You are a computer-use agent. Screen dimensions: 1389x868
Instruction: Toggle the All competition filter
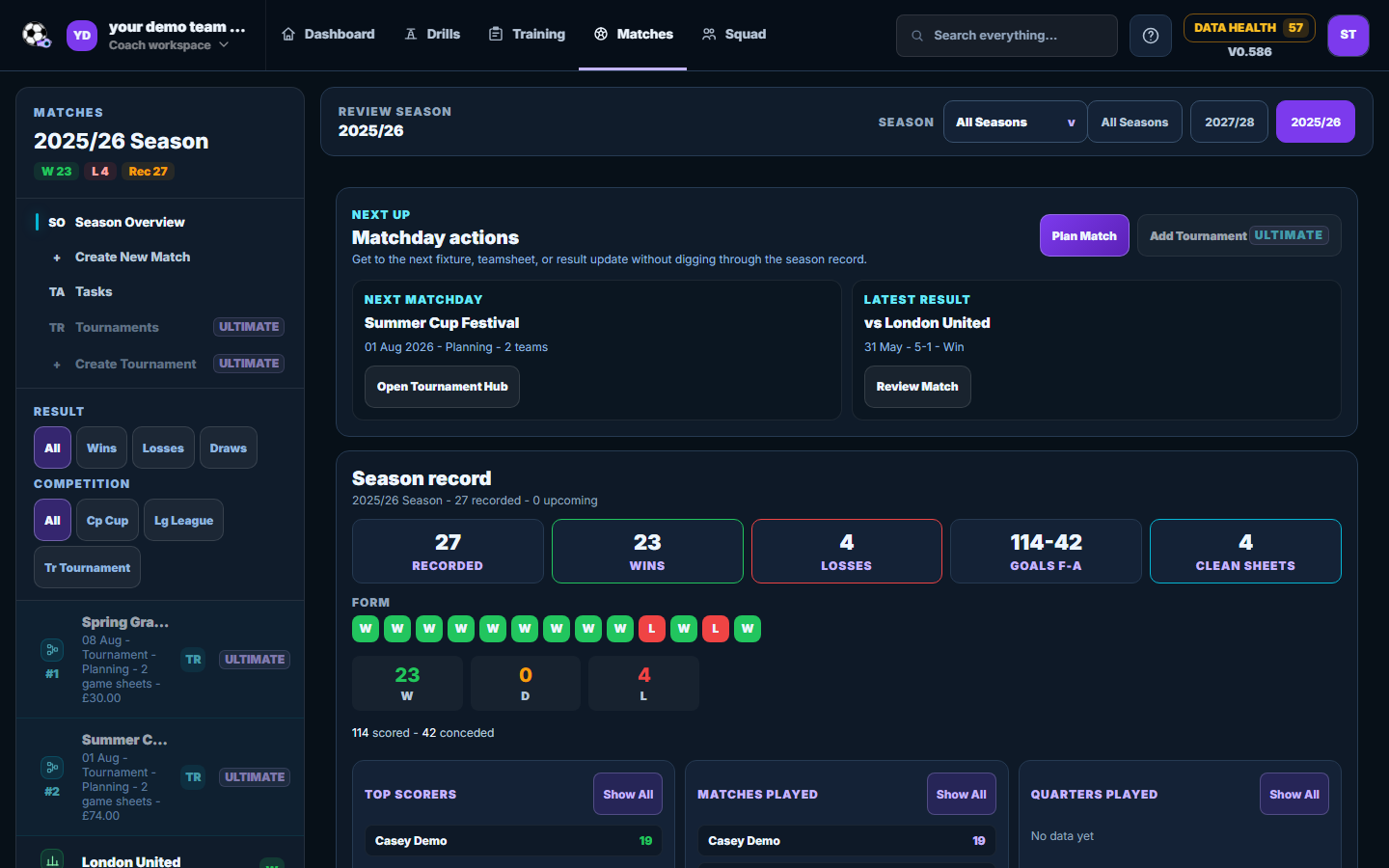coord(52,520)
